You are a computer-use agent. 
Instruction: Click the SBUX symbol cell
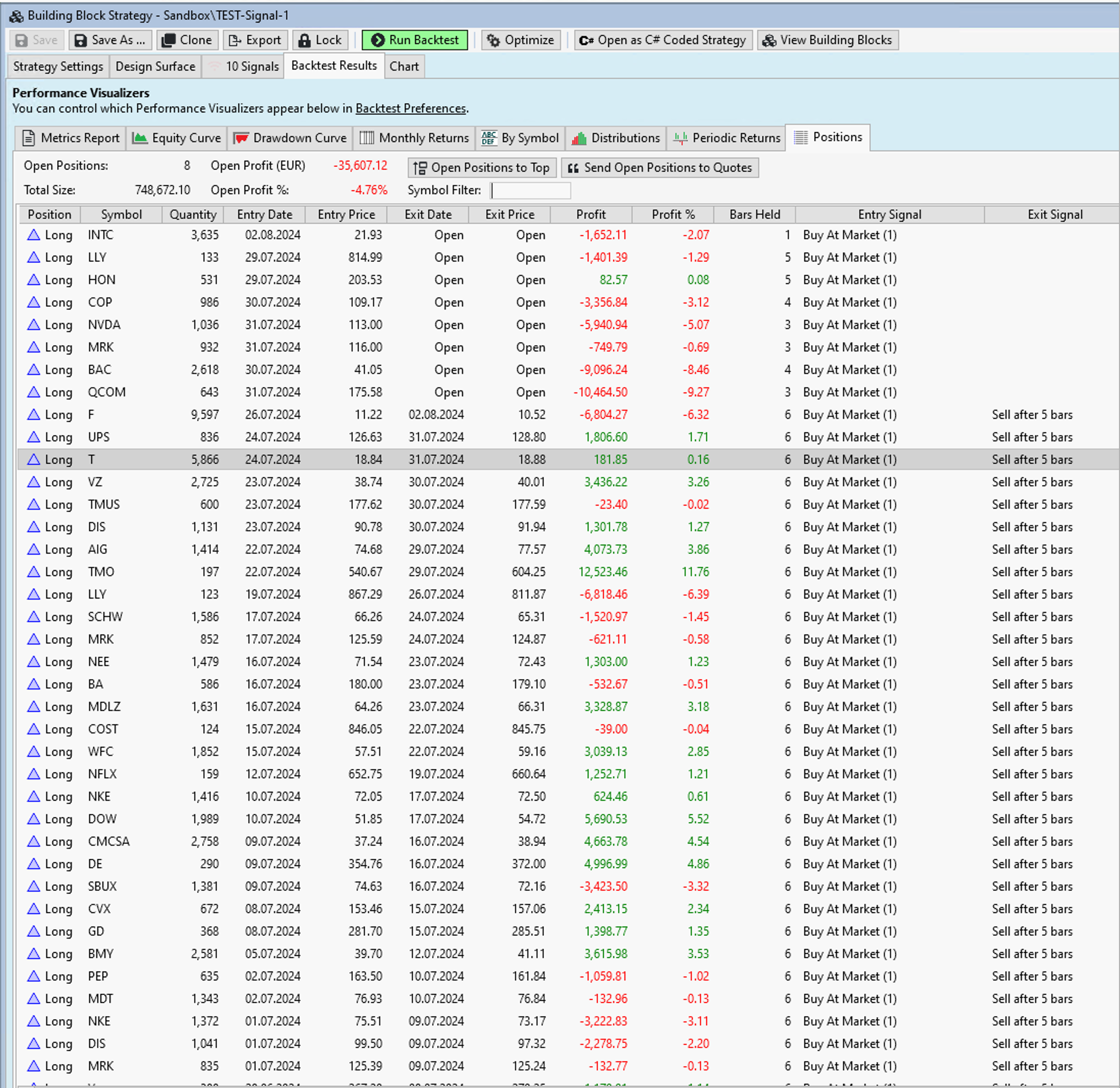click(102, 886)
